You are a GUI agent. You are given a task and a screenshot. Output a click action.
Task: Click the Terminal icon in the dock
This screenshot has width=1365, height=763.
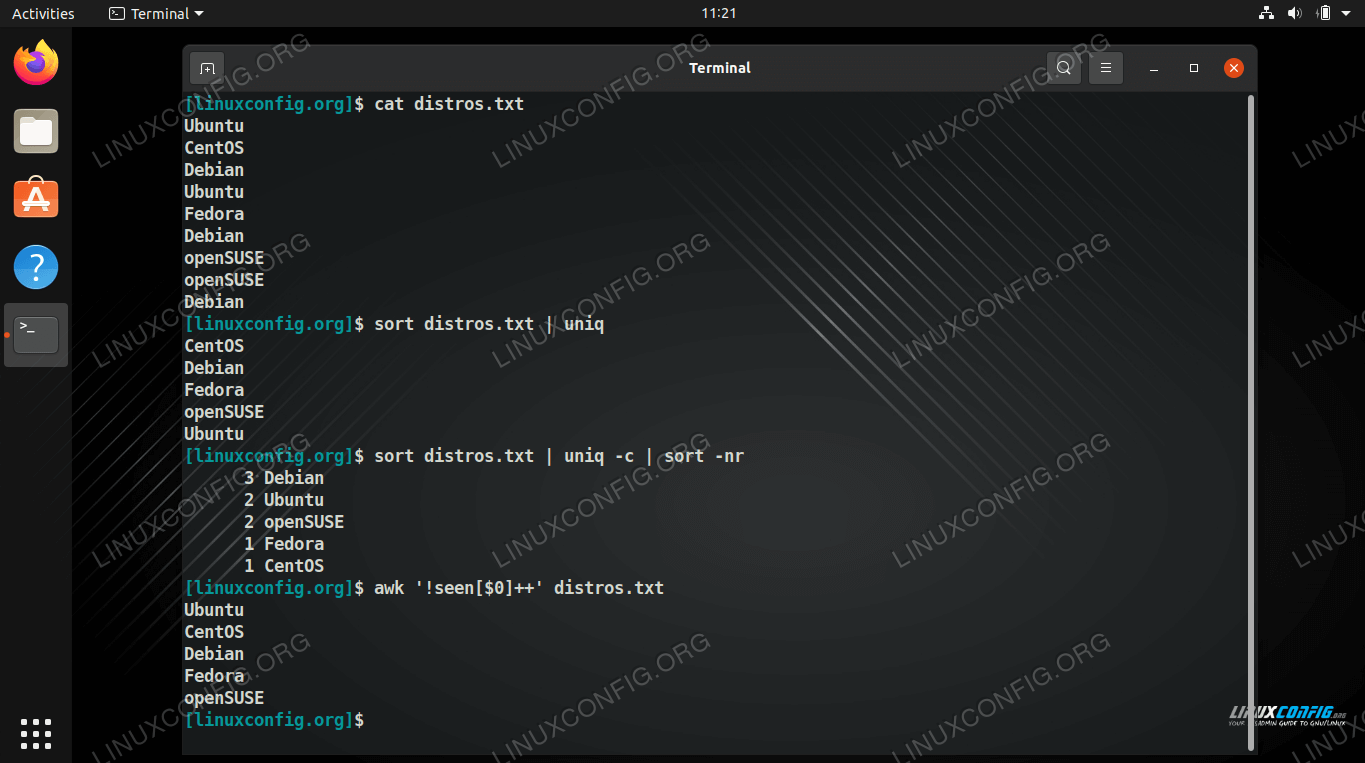tap(36, 335)
